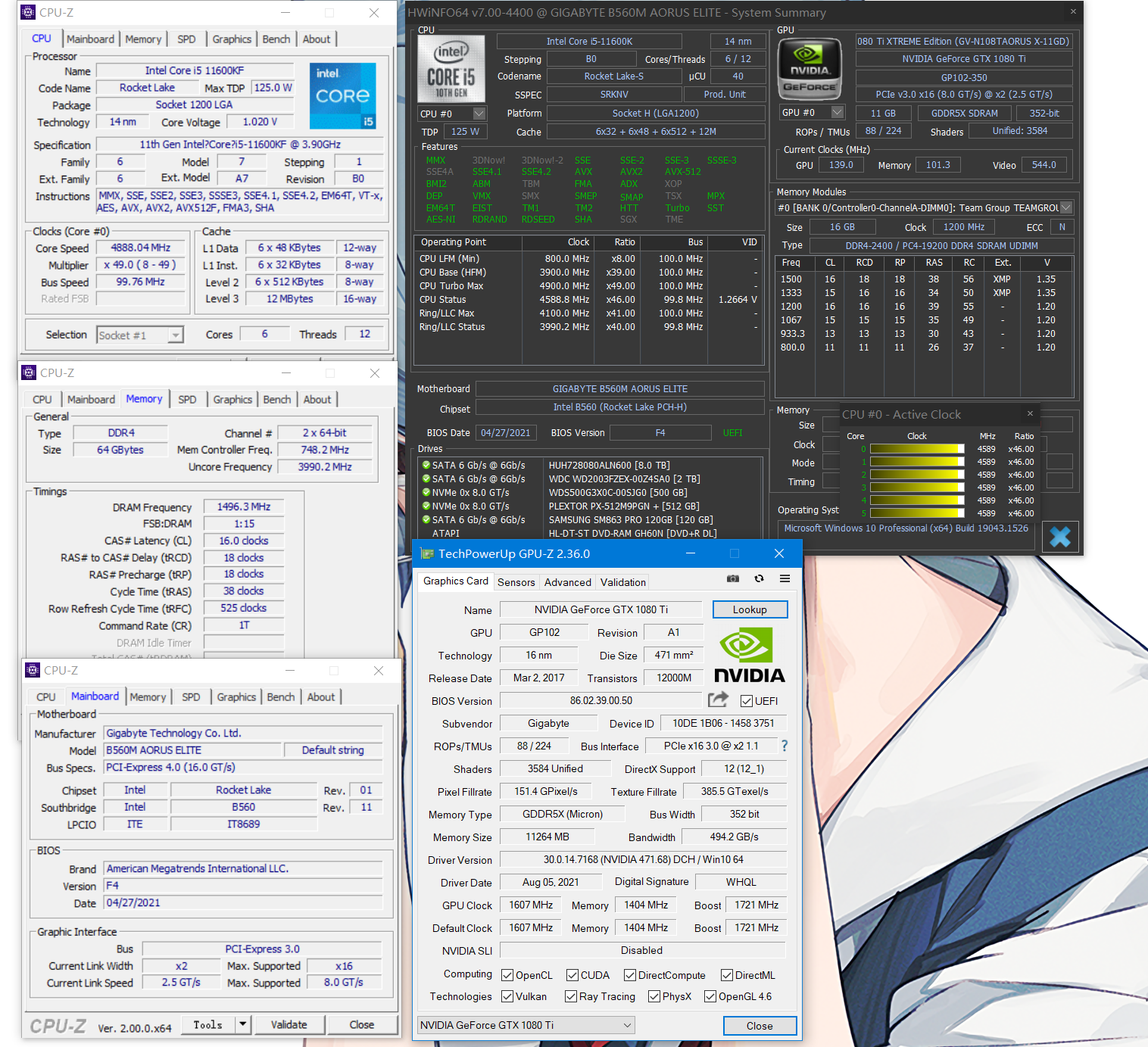Close the HWiNFO64 System Summary window
This screenshot has width=1148, height=1047.
click(1073, 11)
